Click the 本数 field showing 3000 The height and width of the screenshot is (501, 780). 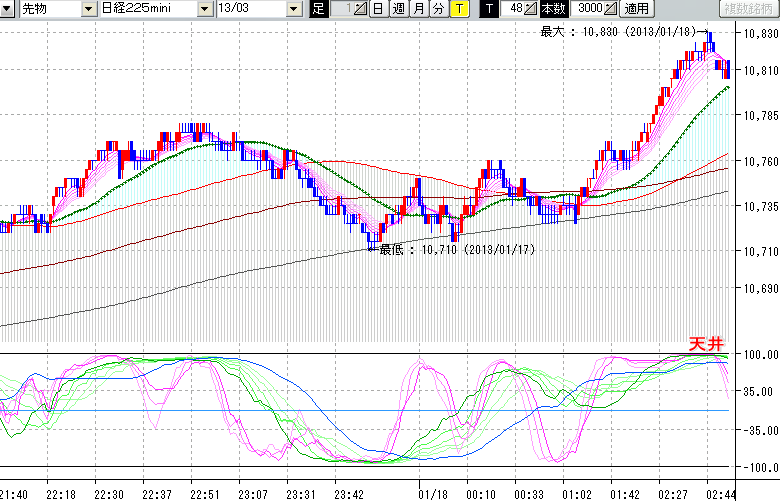click(587, 9)
